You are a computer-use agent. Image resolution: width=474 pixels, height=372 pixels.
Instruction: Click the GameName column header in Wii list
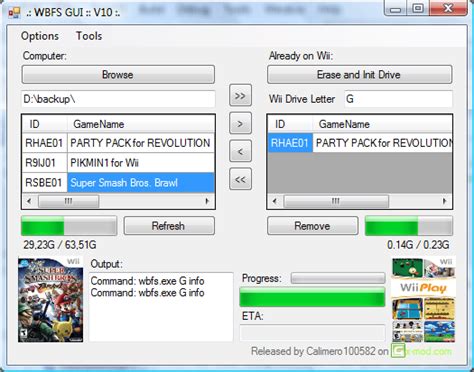coord(383,124)
